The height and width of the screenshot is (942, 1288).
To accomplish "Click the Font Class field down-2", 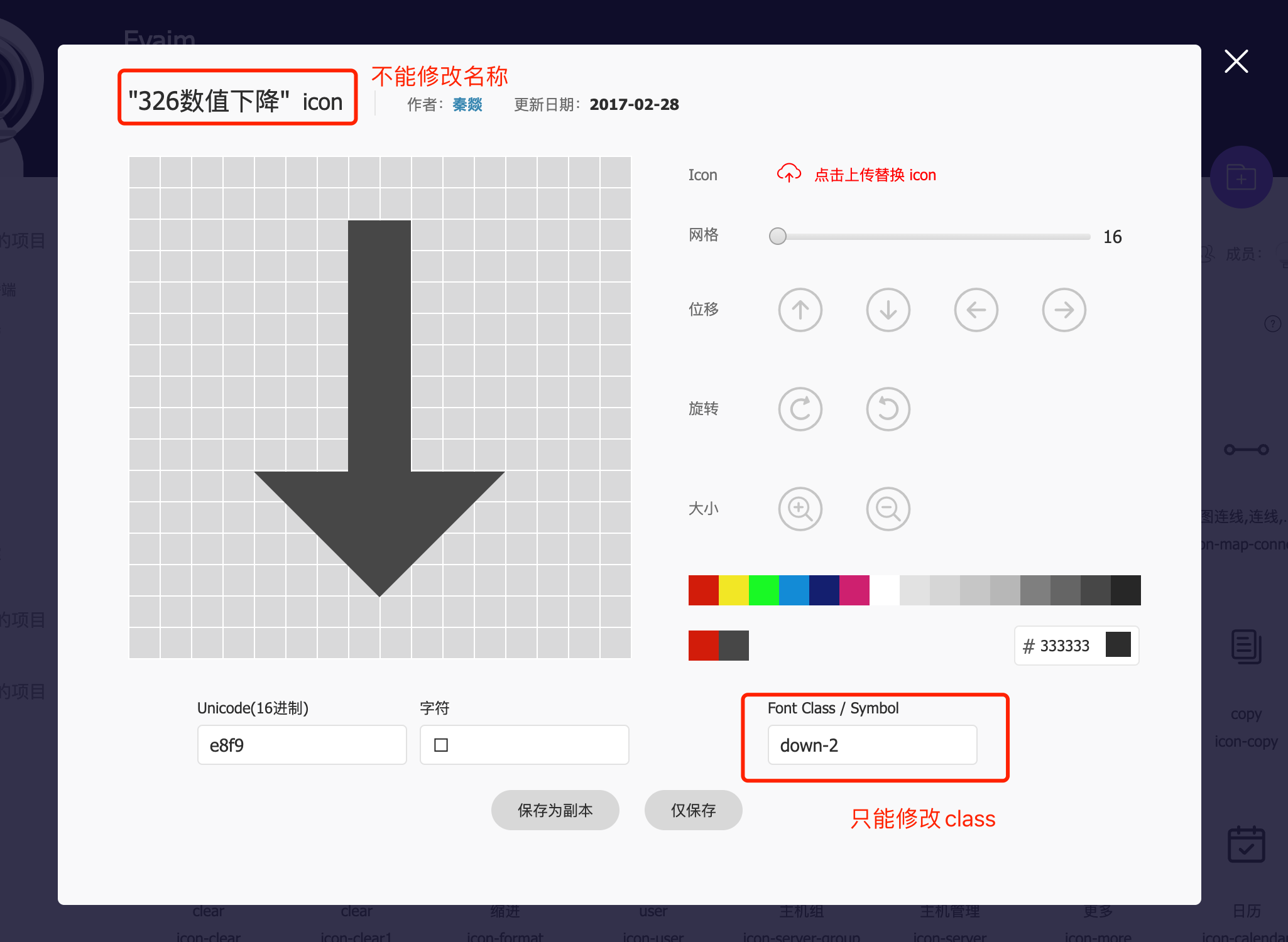I will point(873,745).
